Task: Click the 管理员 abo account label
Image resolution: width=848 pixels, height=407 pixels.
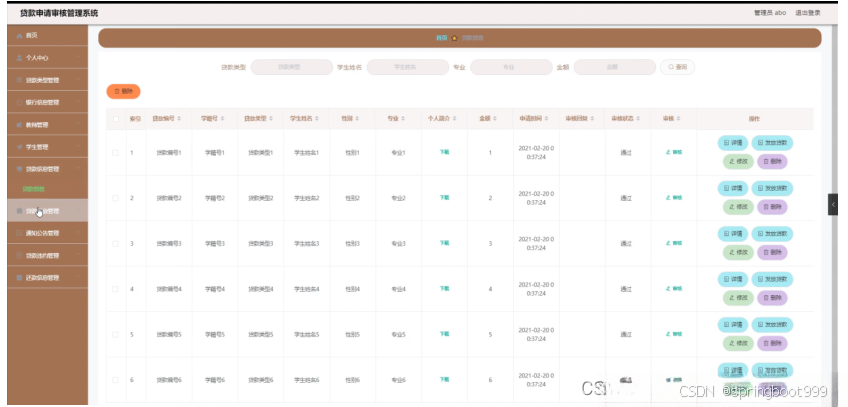Action: (x=770, y=13)
